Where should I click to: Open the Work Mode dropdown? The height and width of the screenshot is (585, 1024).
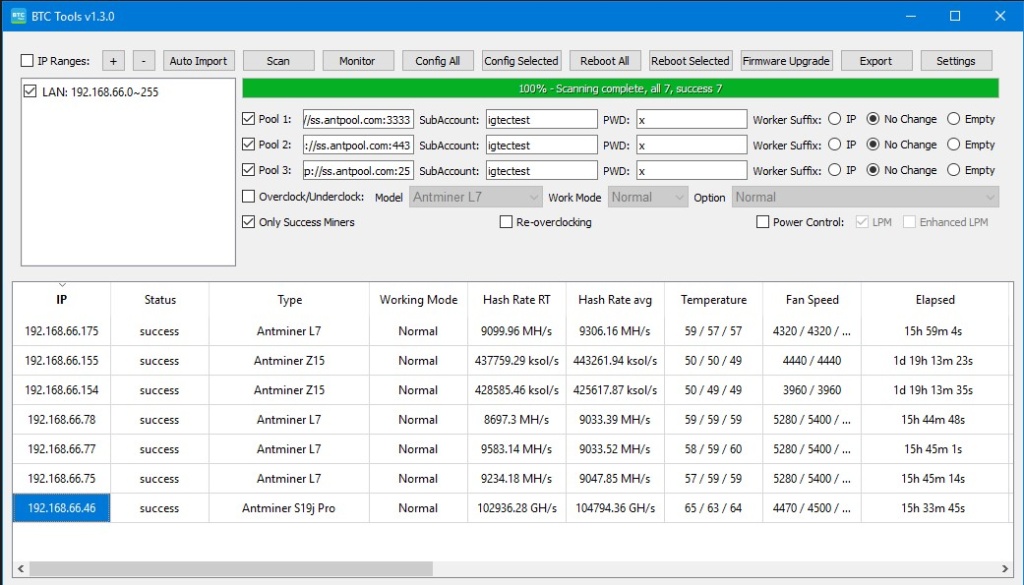[648, 197]
